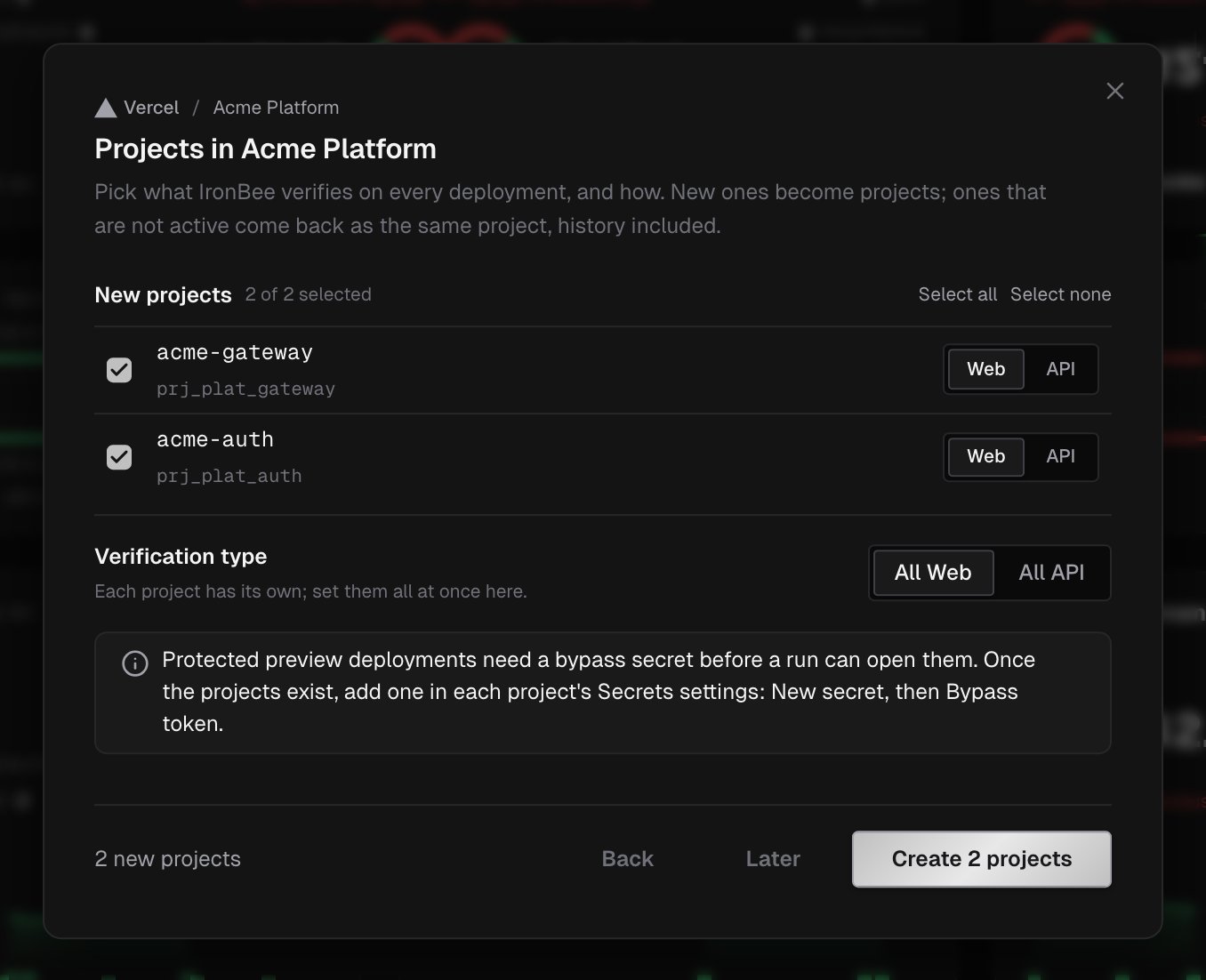Click the Vercel triangle logo icon
This screenshot has width=1206, height=980.
pos(106,108)
